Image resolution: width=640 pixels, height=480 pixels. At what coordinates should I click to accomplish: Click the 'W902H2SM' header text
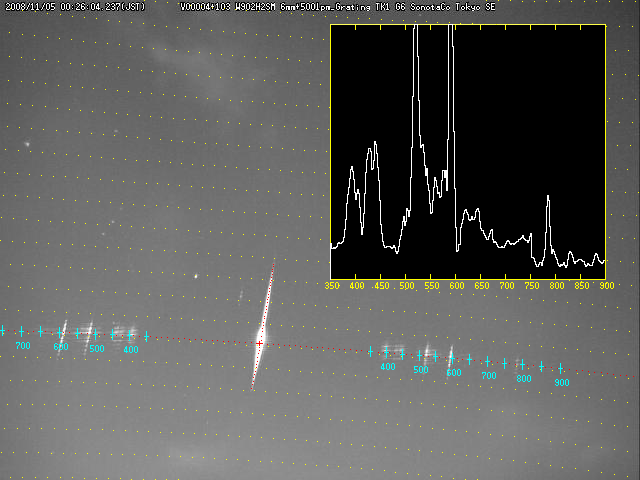[256, 7]
